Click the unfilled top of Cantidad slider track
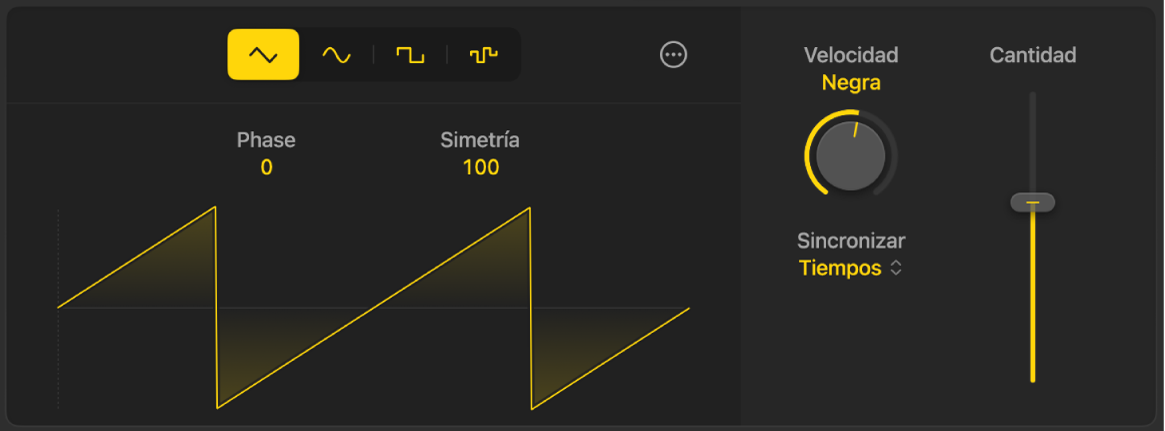 point(1032,140)
